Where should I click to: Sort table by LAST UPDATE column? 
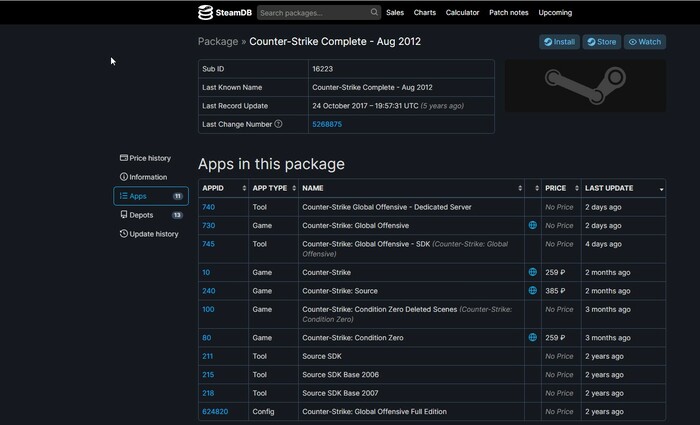623,188
